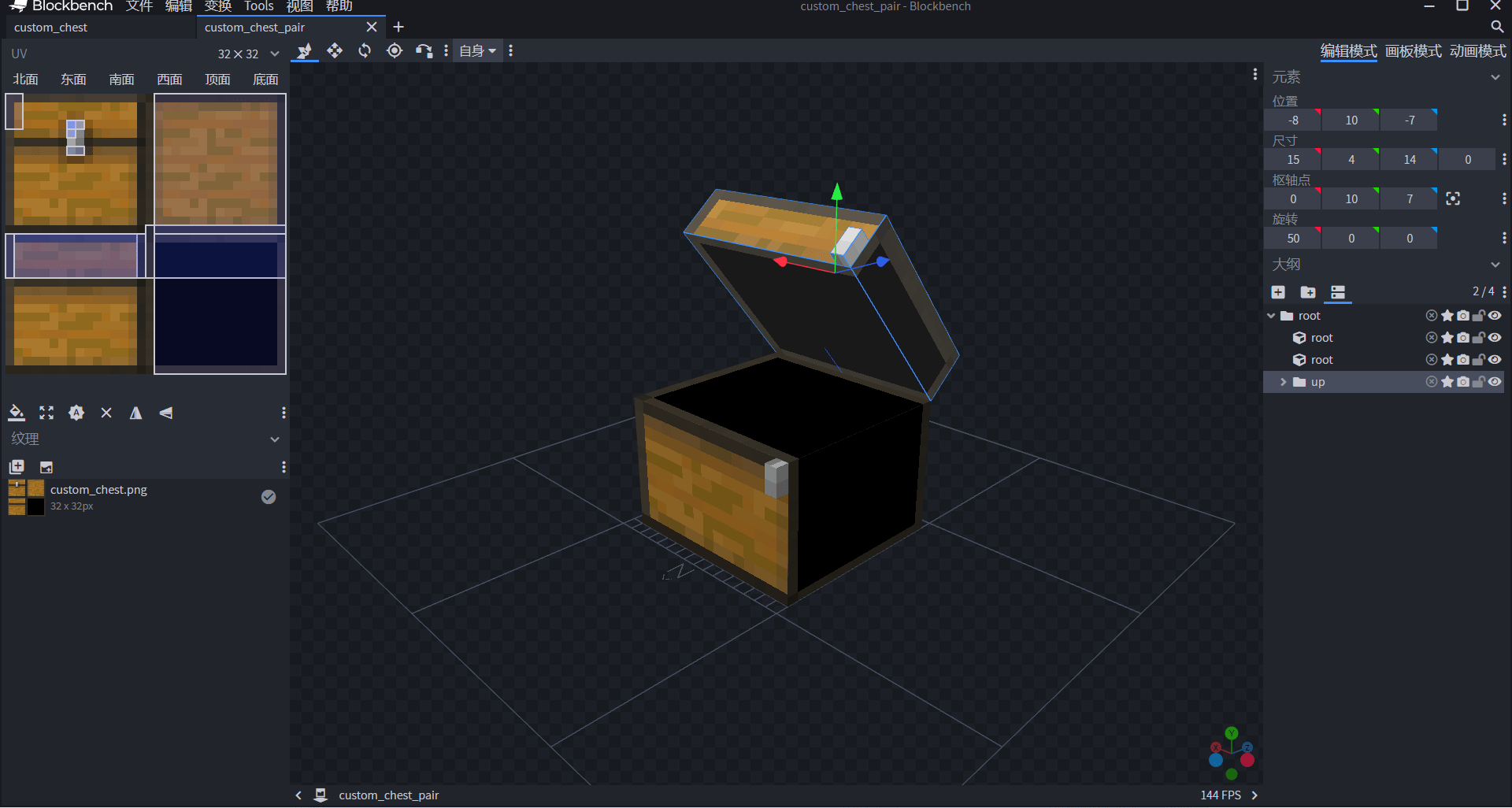Image resolution: width=1512 pixels, height=808 pixels.
Task: Select the Resize tool in toolbar
Action: coord(335,51)
